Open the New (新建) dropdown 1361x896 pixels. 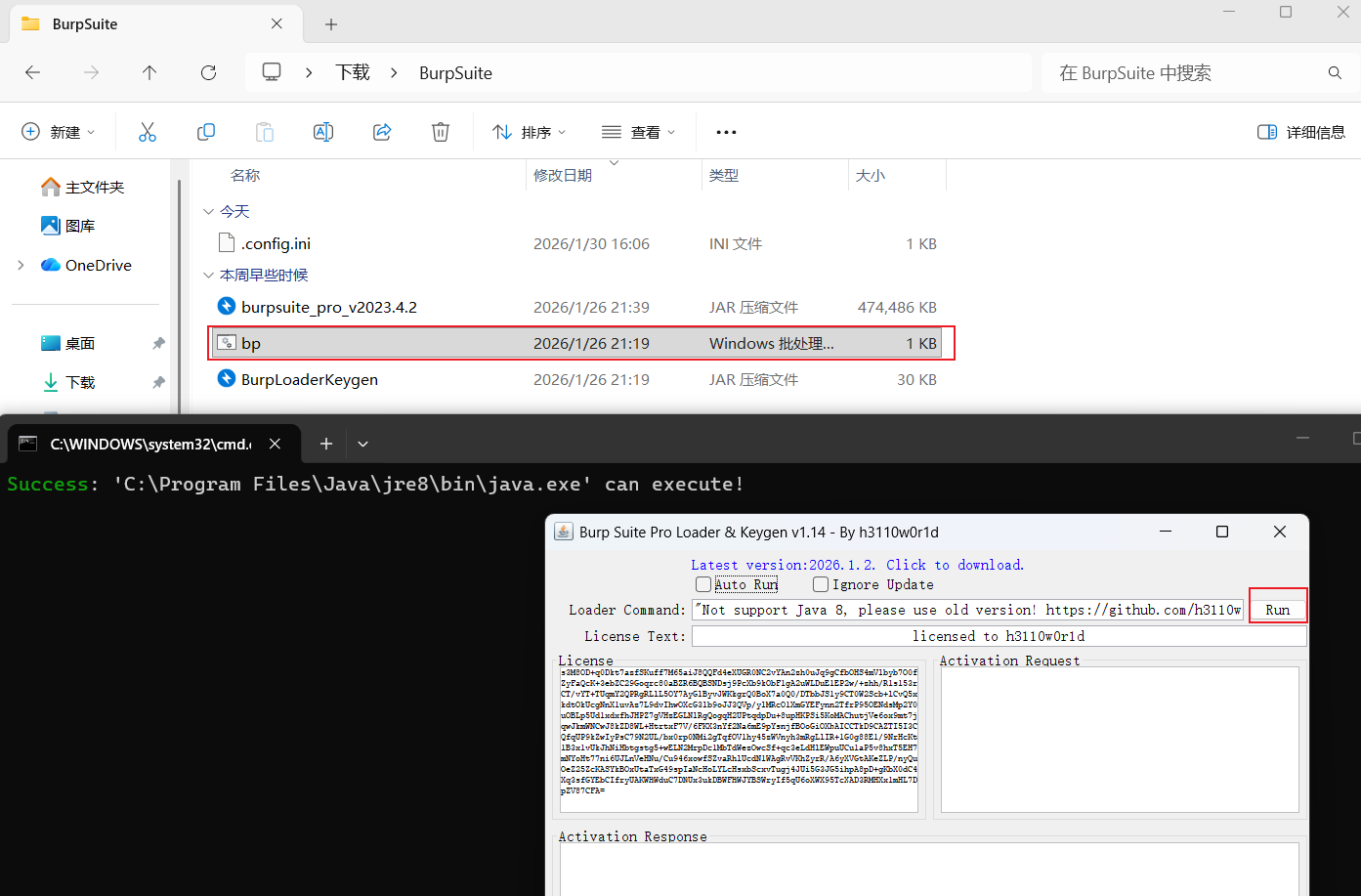(59, 132)
